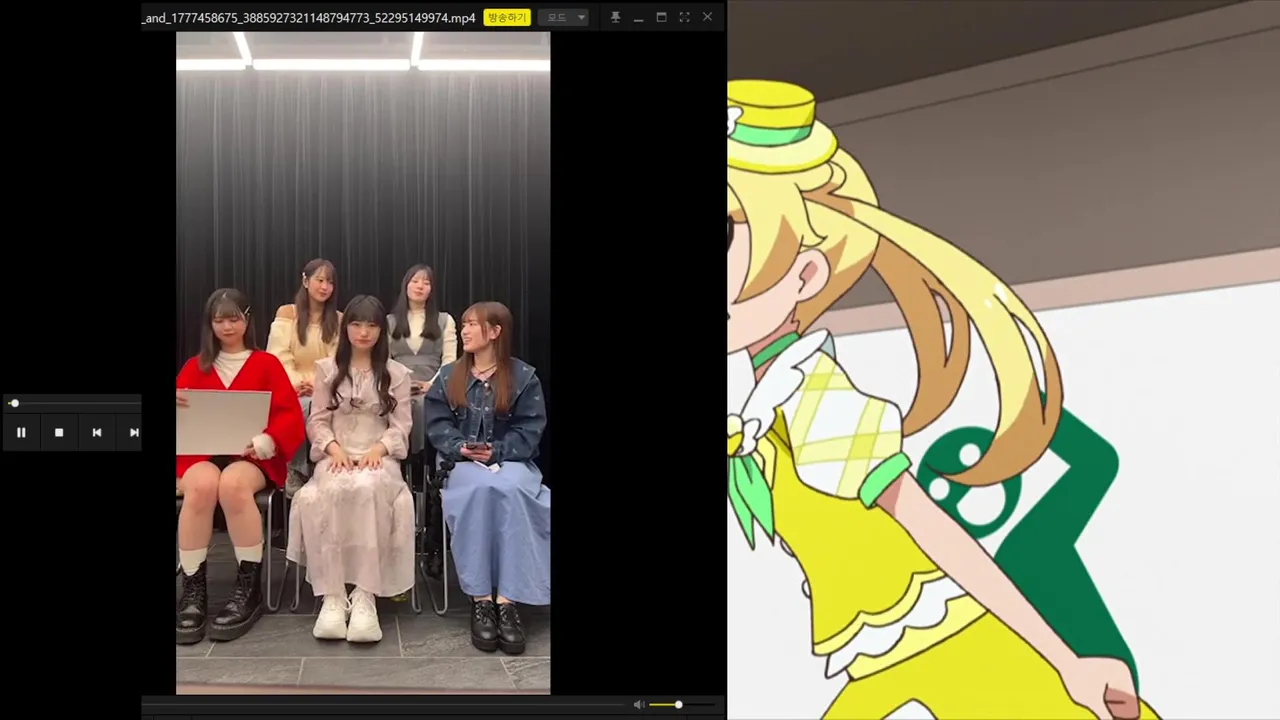Click the vertical video frame of five women
This screenshot has width=1280, height=720.
pos(363,362)
